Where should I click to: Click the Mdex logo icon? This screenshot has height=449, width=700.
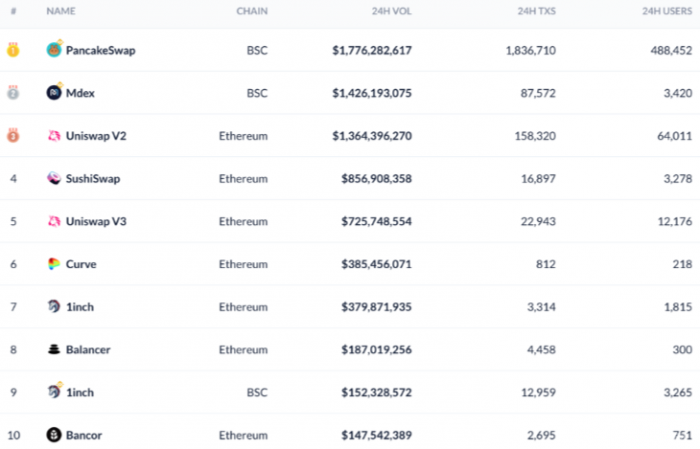pos(53,92)
